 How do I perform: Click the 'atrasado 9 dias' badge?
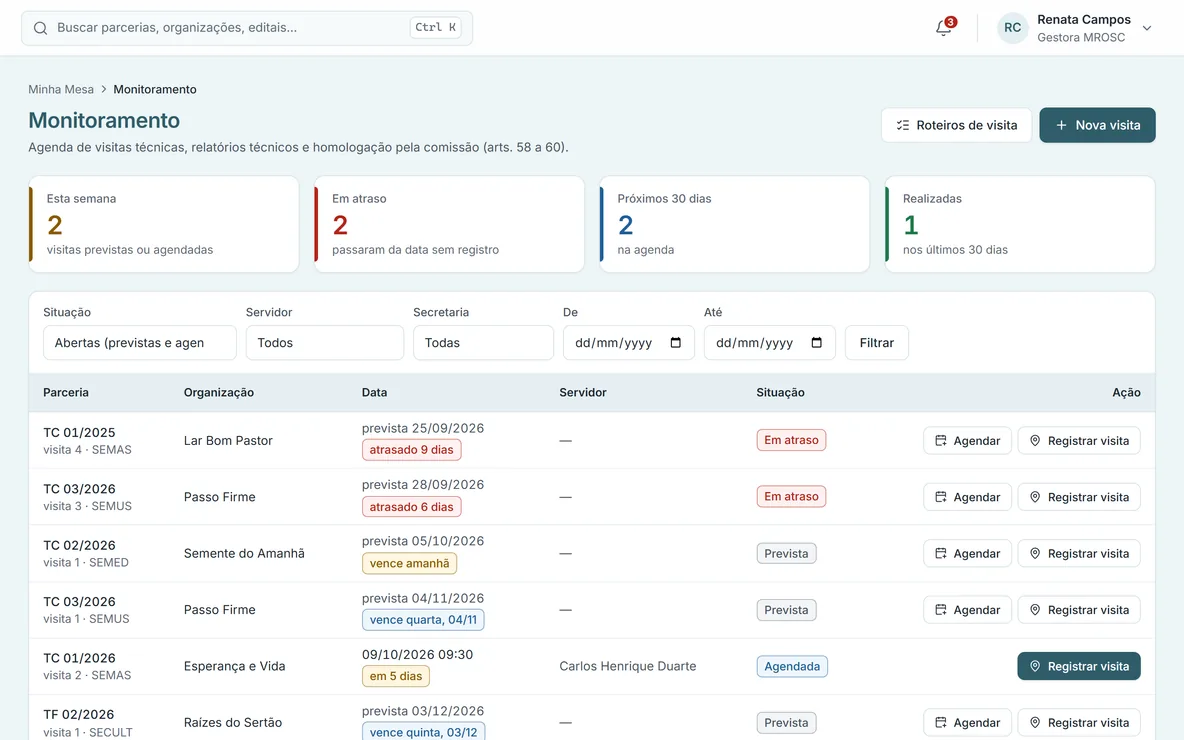pyautogui.click(x=412, y=450)
